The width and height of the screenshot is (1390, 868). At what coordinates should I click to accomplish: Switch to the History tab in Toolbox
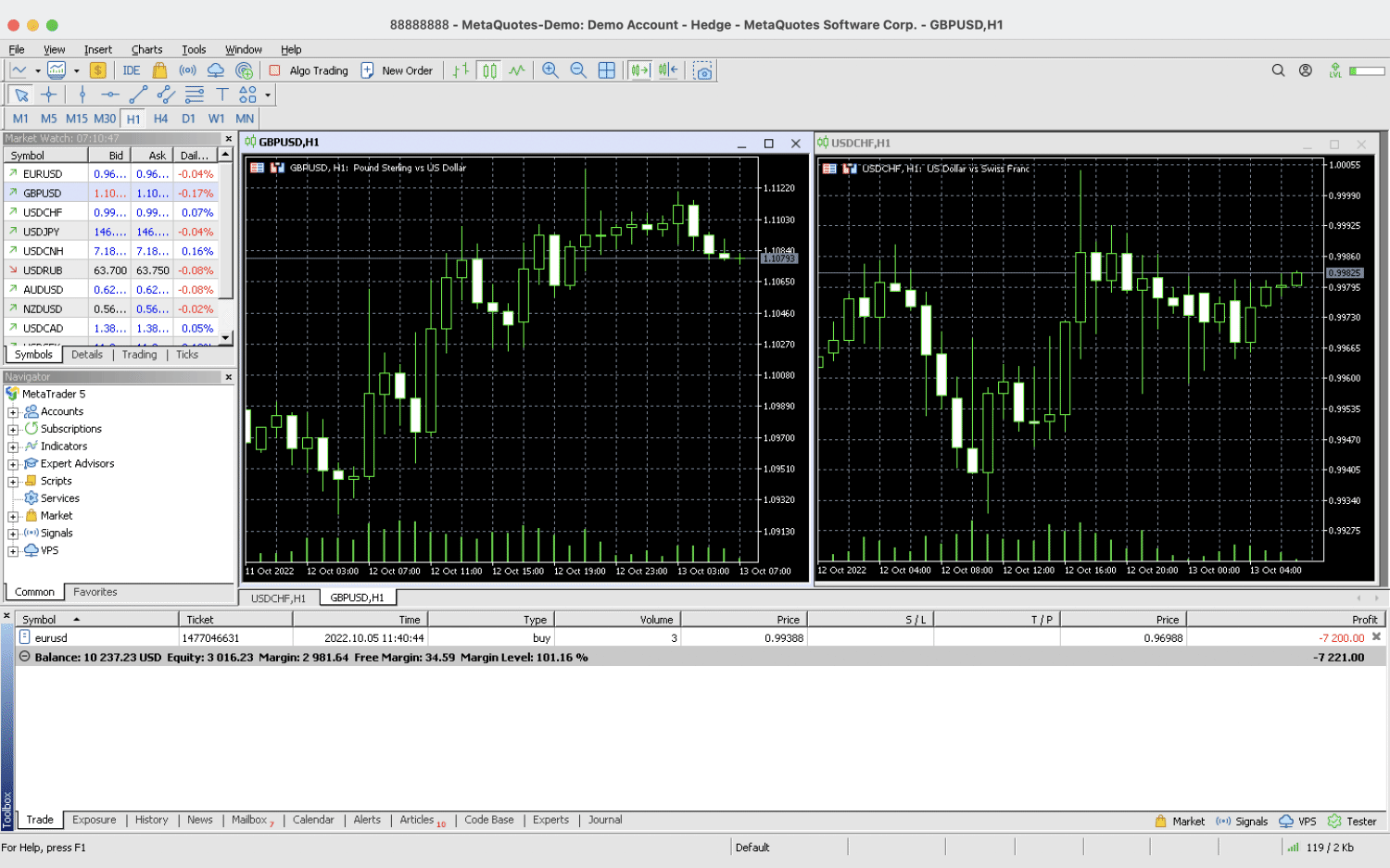[152, 820]
